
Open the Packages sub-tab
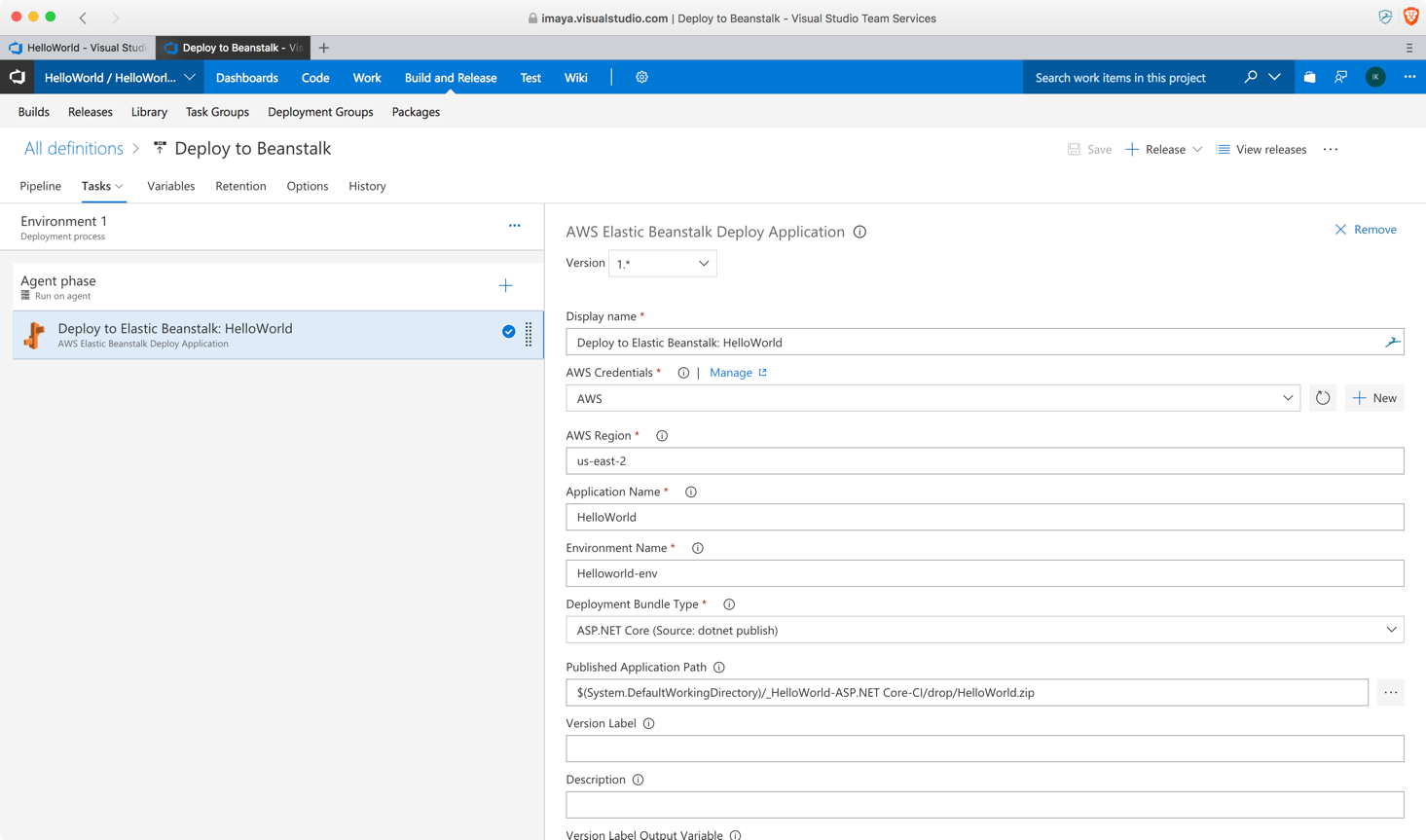pos(416,112)
